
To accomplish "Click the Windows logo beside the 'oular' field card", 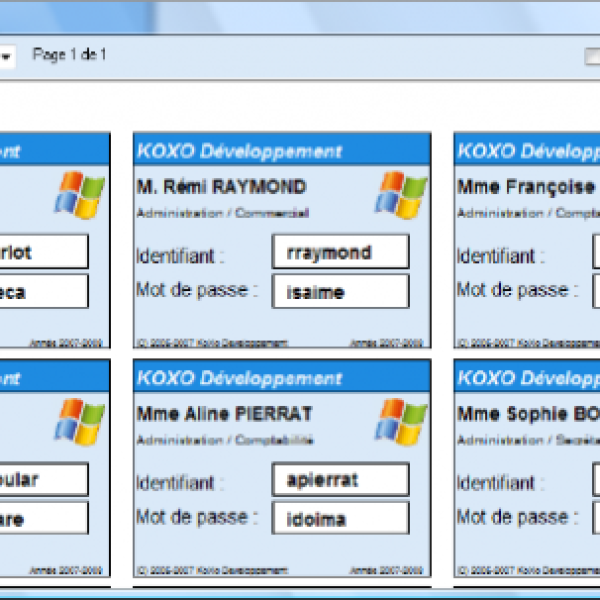I will point(79,422).
